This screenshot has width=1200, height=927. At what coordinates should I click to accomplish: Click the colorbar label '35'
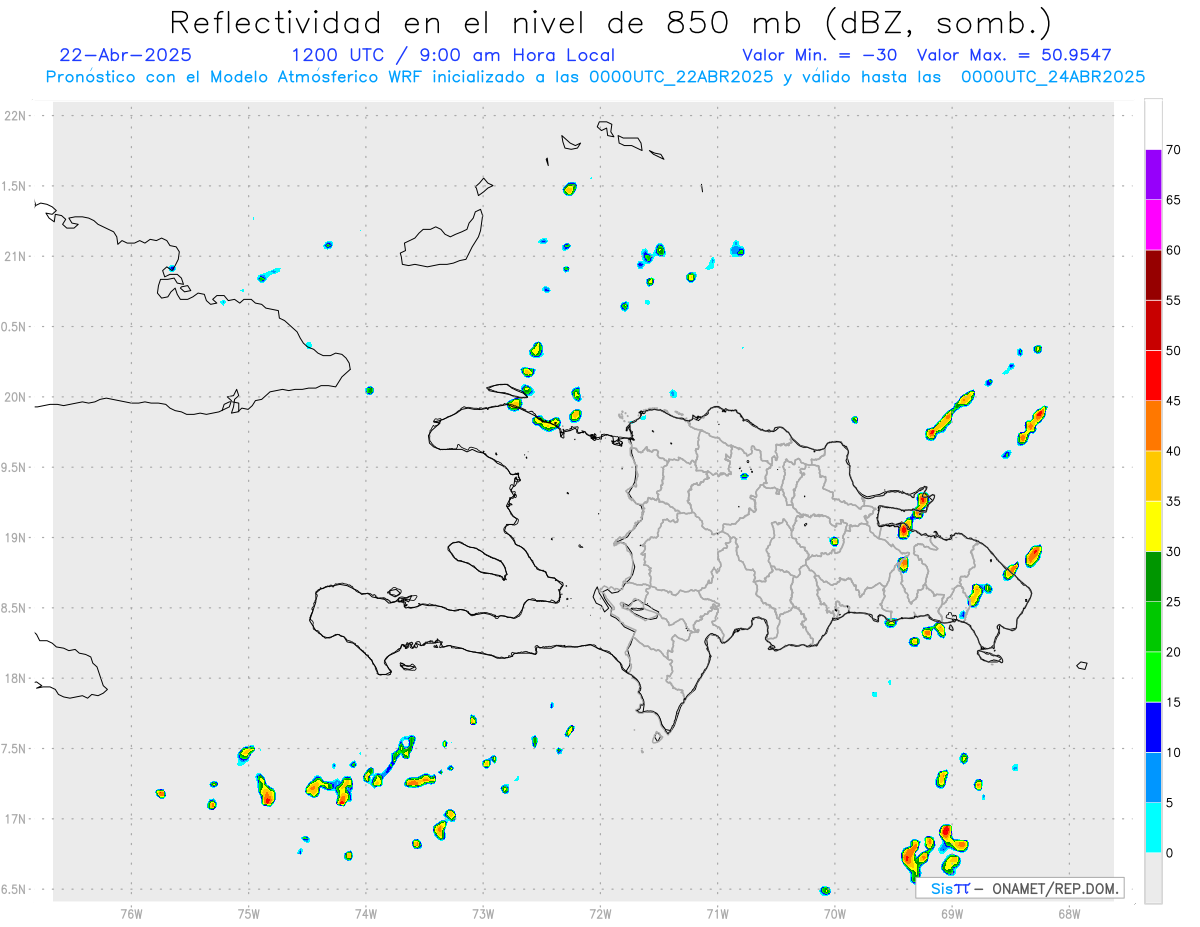[1174, 501]
